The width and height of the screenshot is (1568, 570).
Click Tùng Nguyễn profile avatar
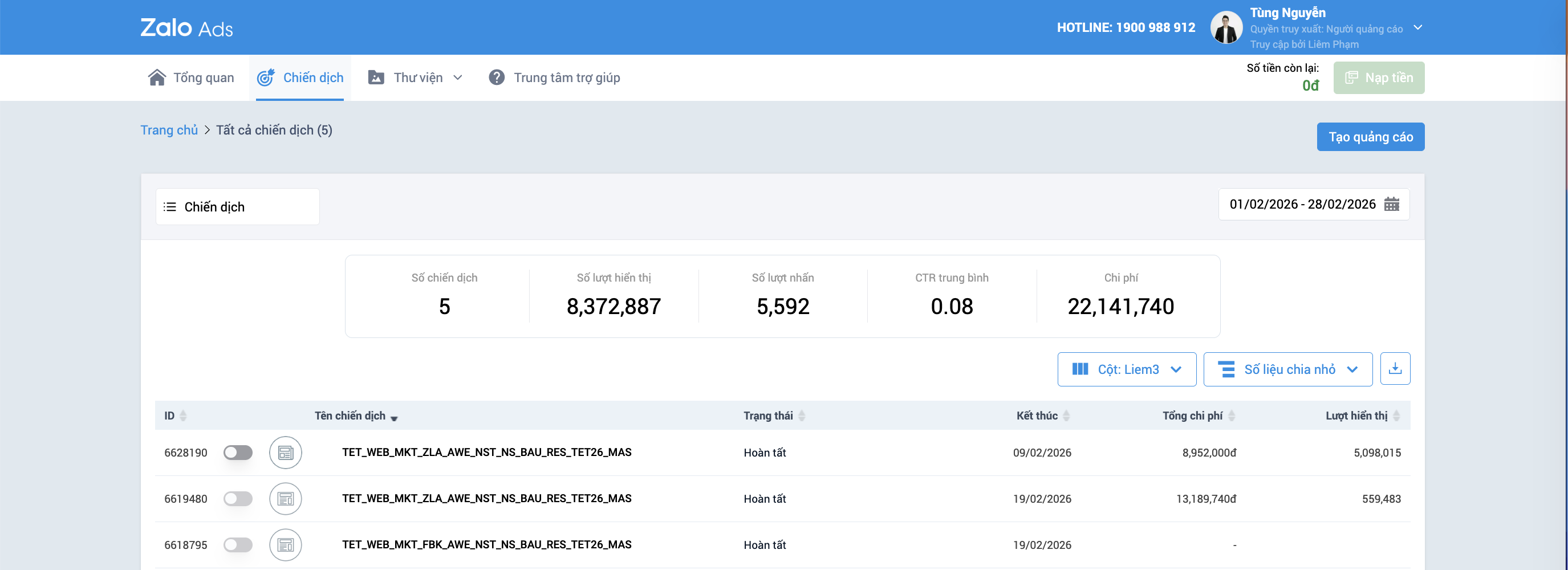click(x=1226, y=27)
